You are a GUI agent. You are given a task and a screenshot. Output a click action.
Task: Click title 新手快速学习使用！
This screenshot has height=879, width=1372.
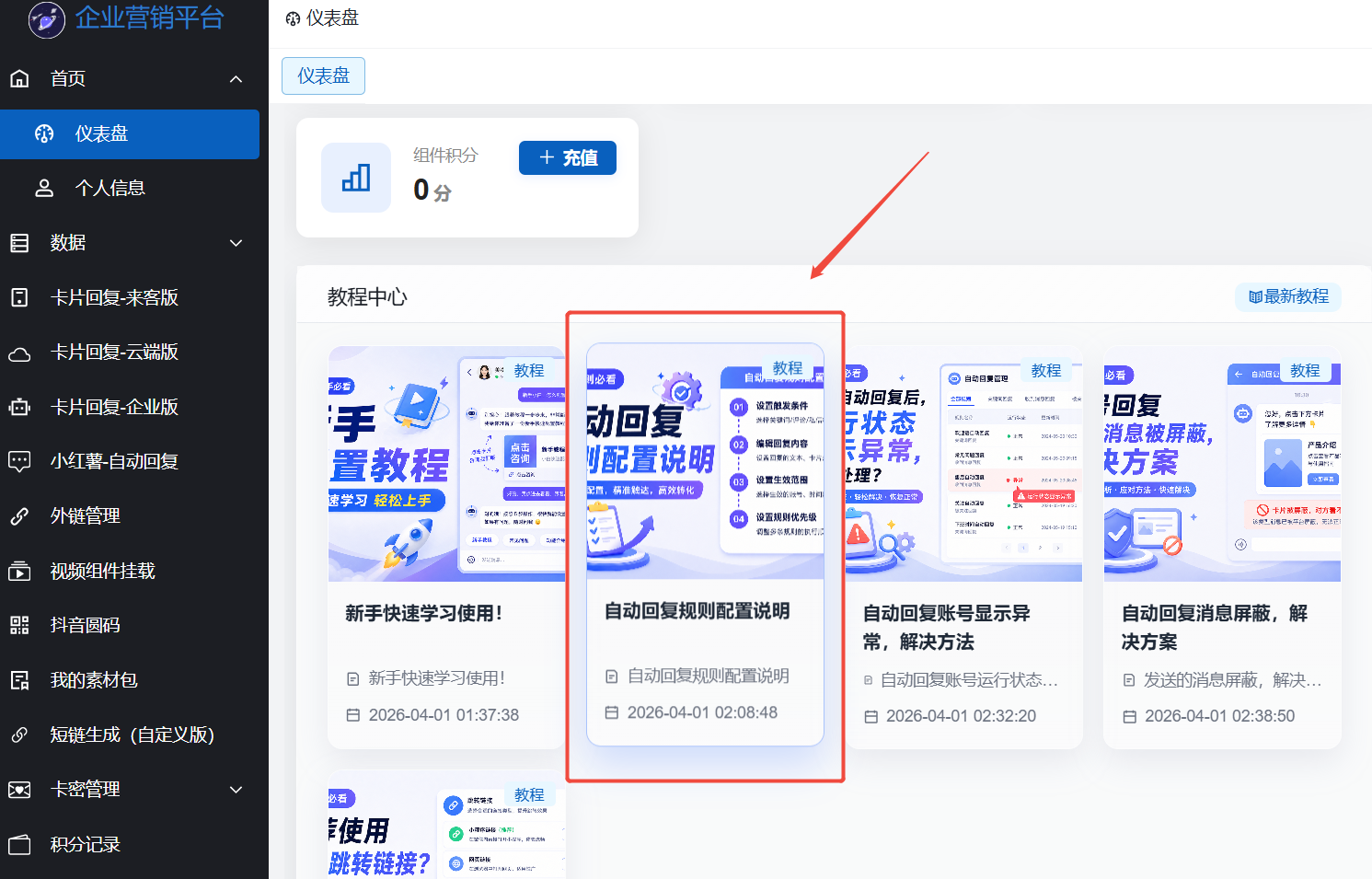coord(424,613)
